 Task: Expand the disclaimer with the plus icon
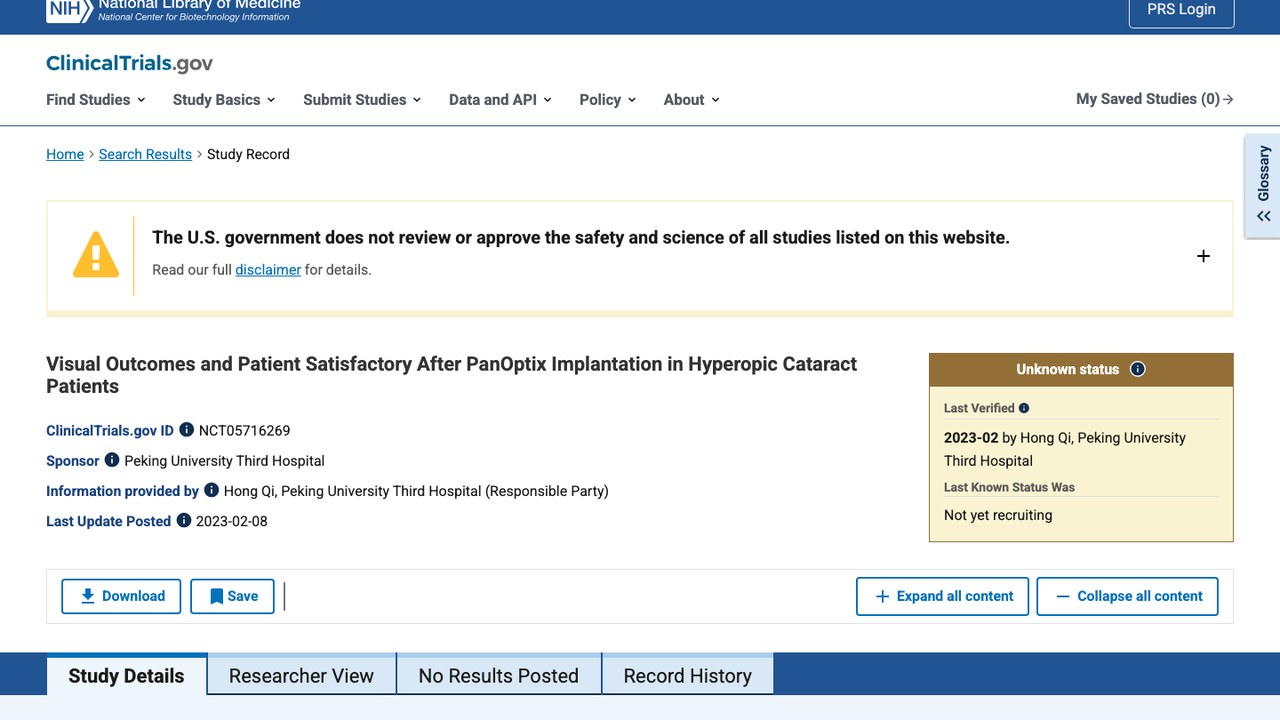point(1203,256)
